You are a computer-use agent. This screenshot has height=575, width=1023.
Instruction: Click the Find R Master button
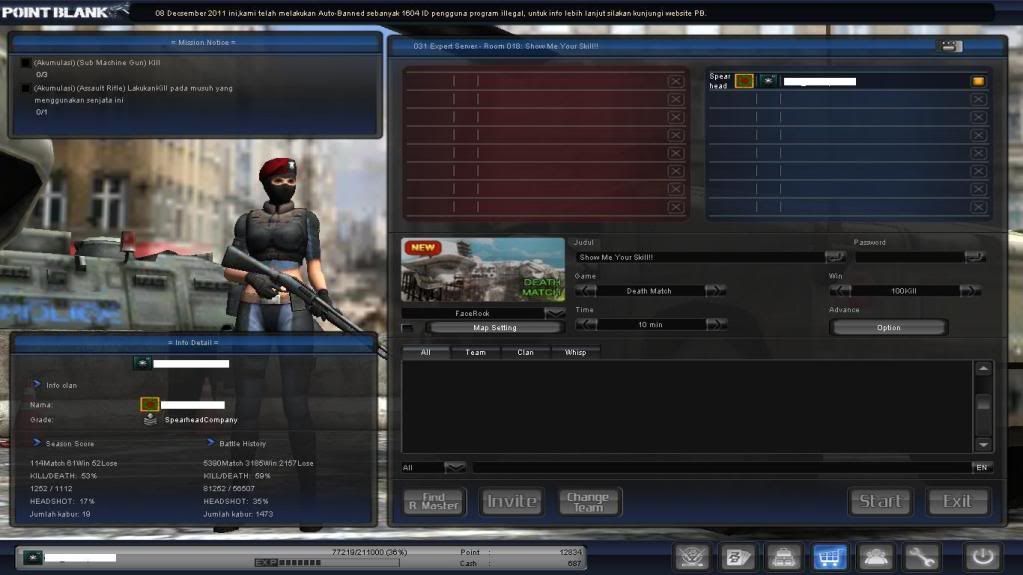click(434, 501)
